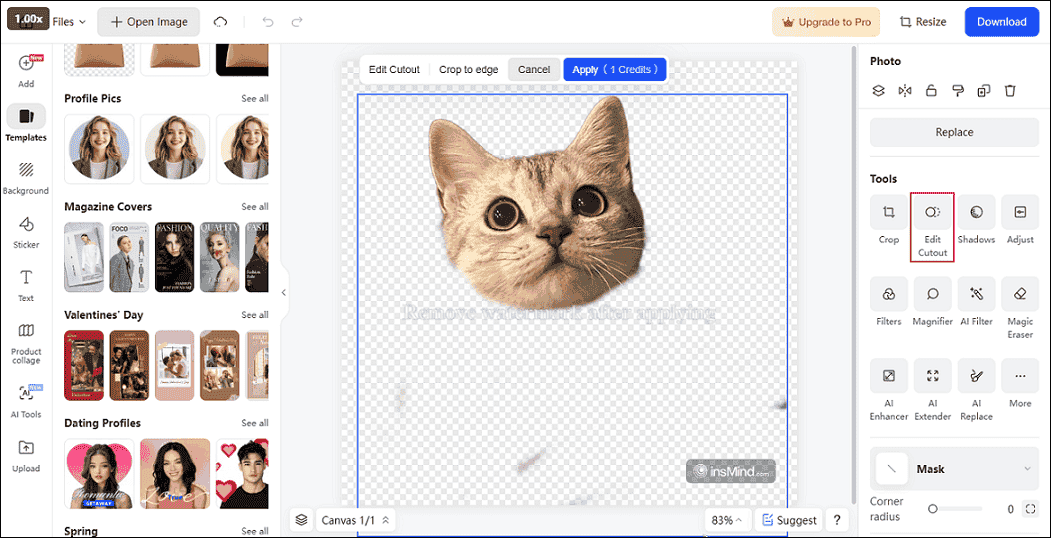The image size is (1051, 538).
Task: Collapse the left templates panel
Action: point(284,293)
